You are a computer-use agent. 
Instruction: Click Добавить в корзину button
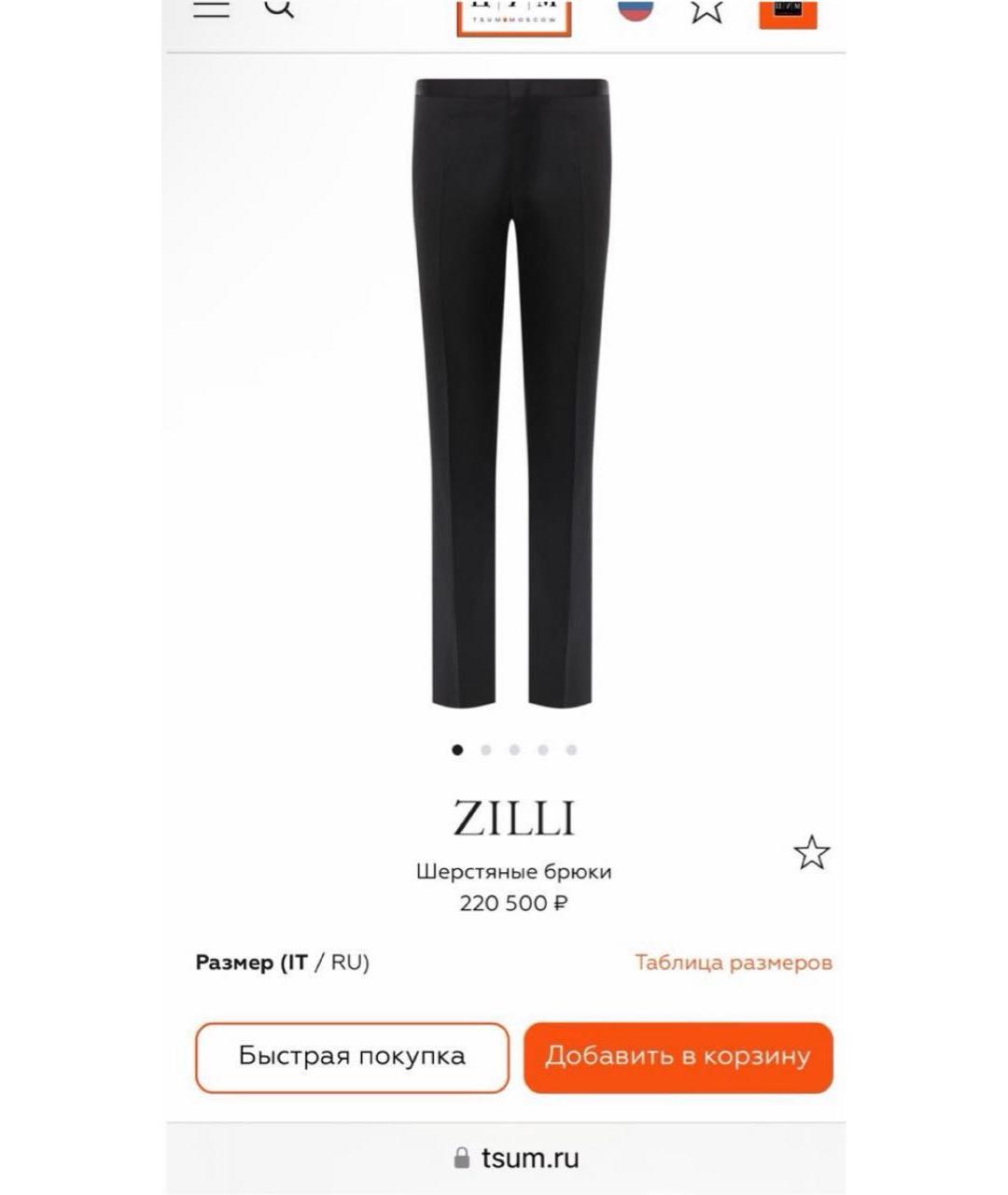[x=678, y=1057]
